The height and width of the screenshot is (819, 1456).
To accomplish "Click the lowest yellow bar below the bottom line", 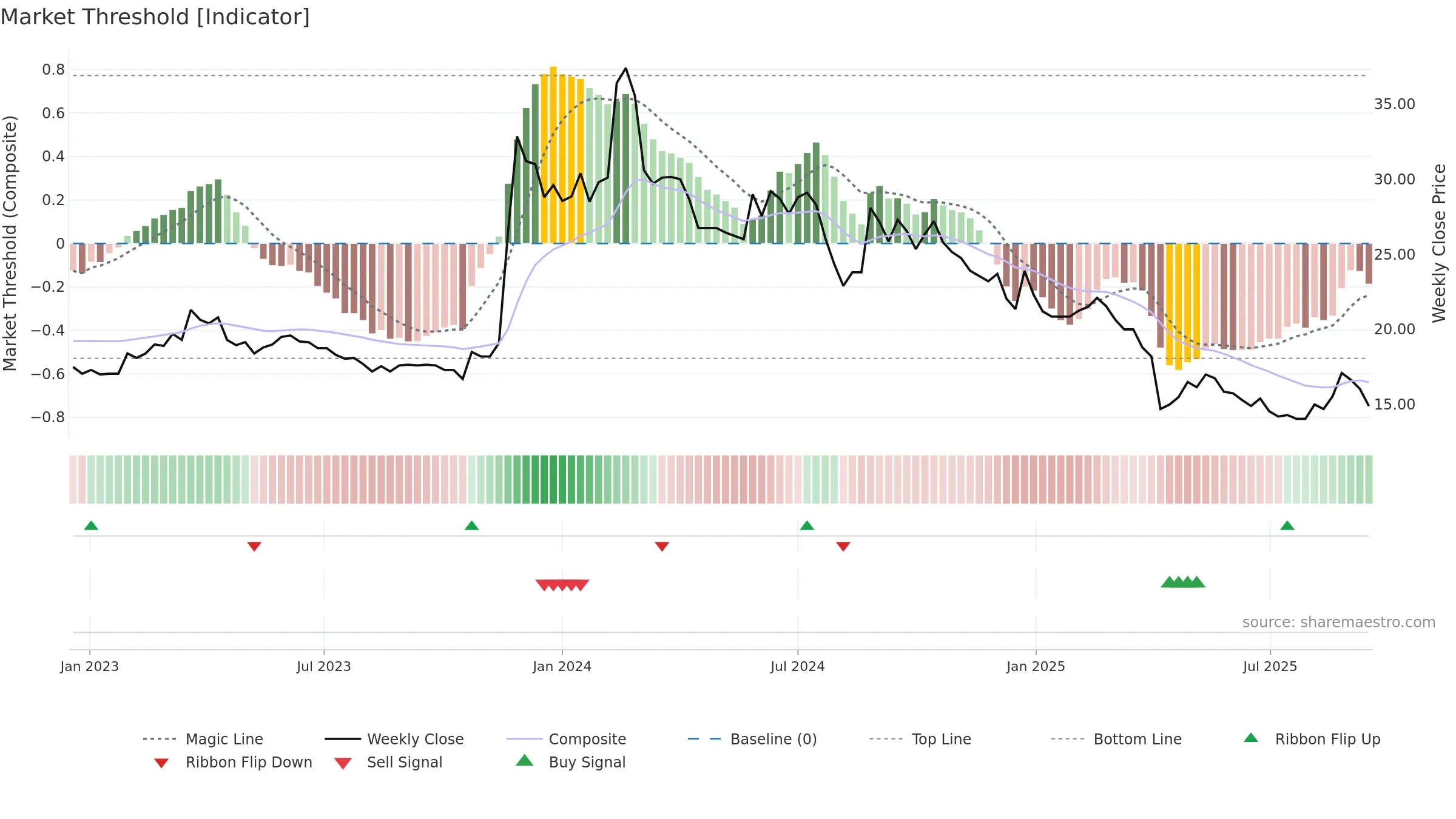I will tap(1178, 307).
